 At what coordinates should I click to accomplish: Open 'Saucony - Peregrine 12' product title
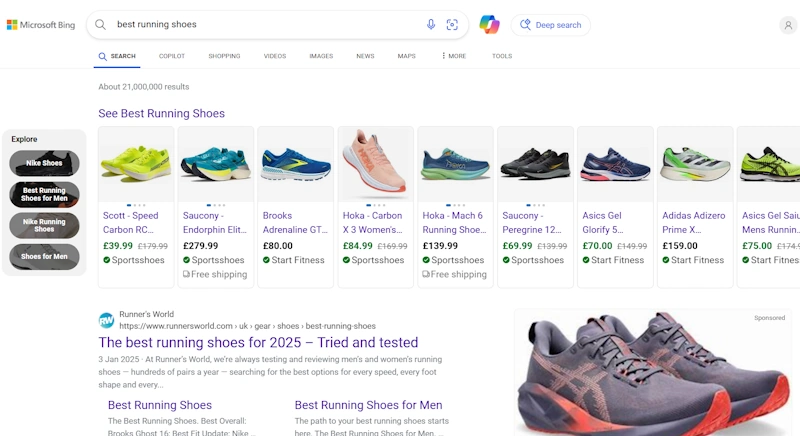pyautogui.click(x=532, y=223)
